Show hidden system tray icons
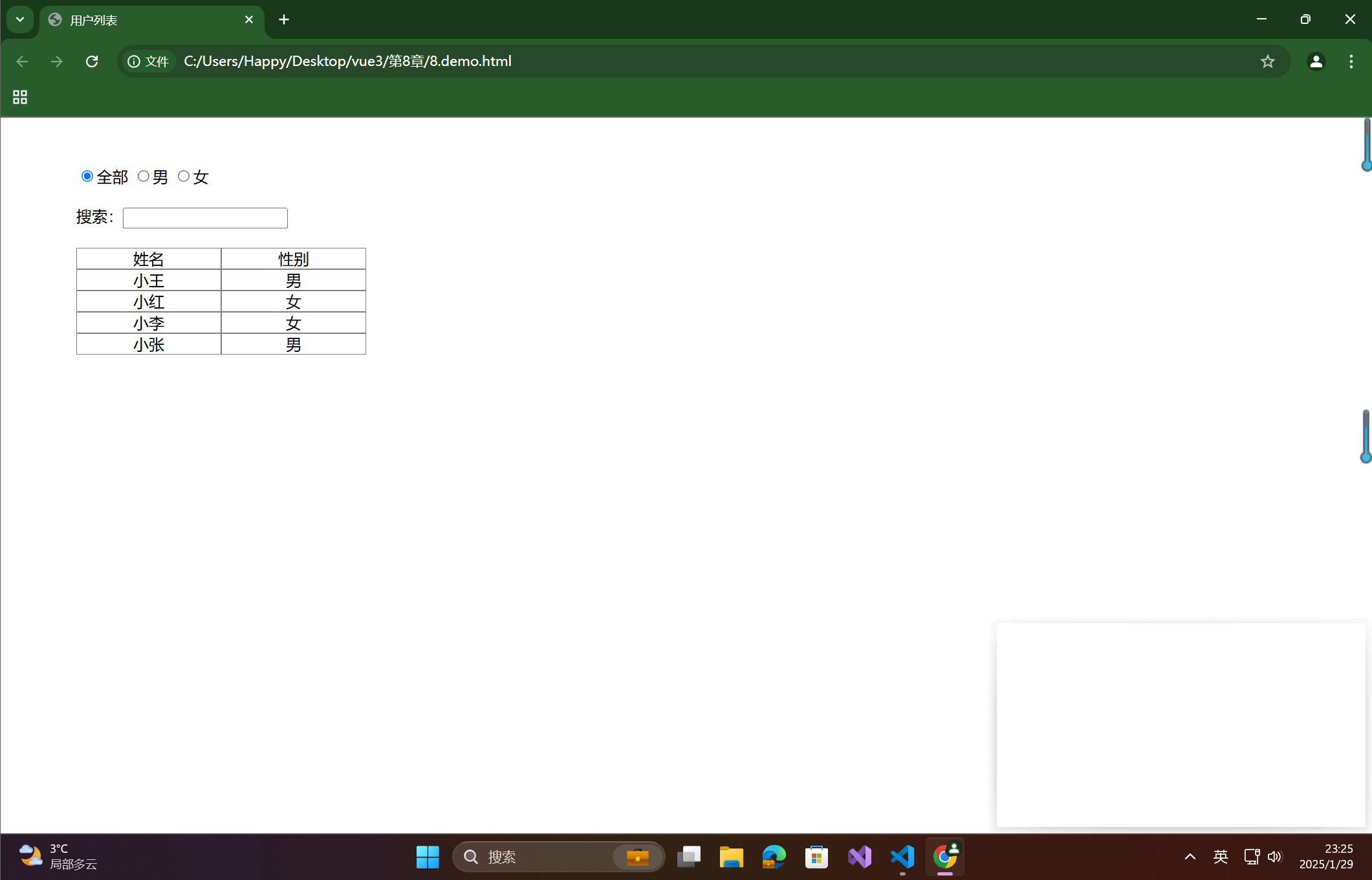 (x=1190, y=857)
